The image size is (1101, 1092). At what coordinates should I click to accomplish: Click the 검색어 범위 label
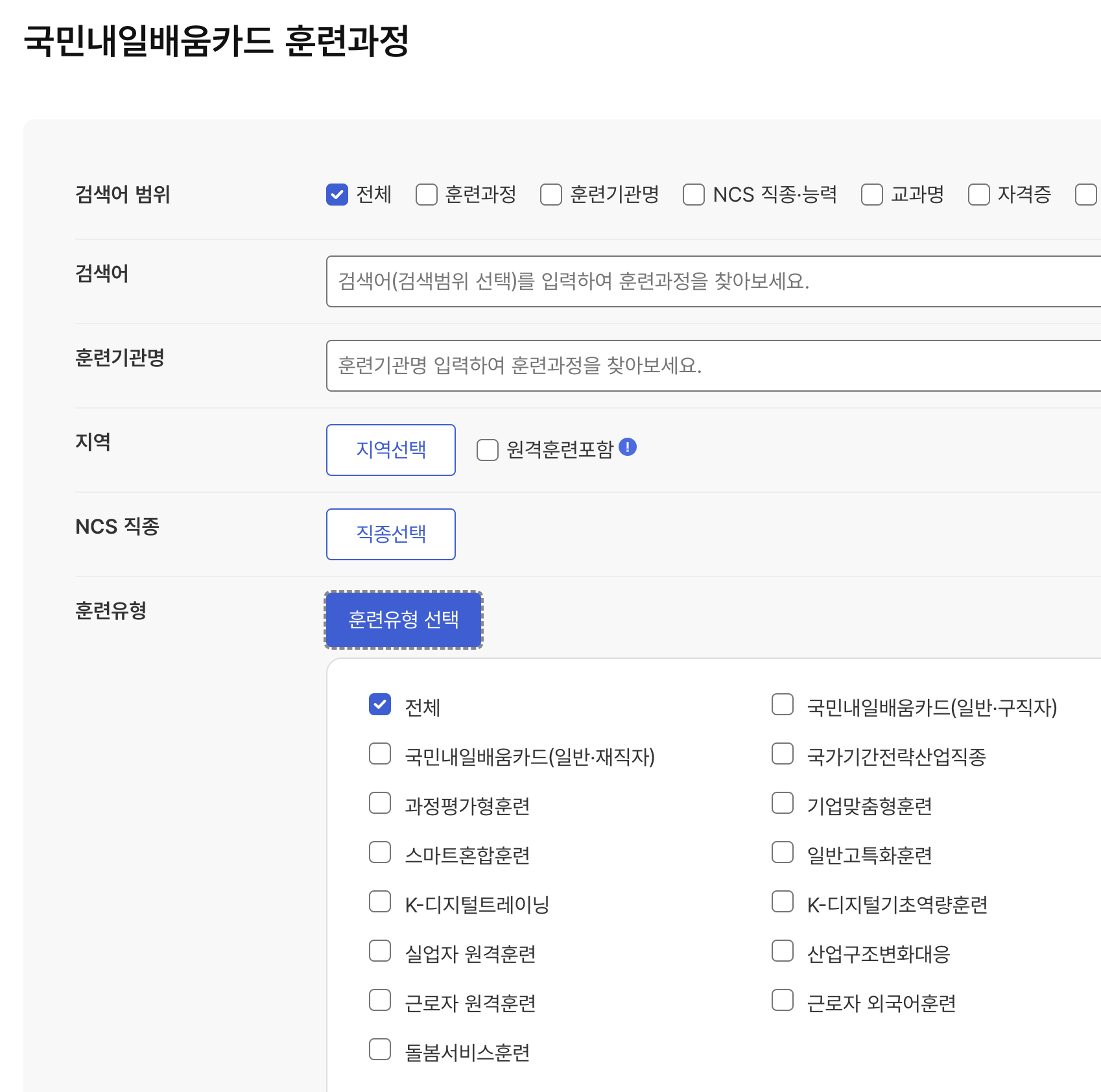[123, 195]
